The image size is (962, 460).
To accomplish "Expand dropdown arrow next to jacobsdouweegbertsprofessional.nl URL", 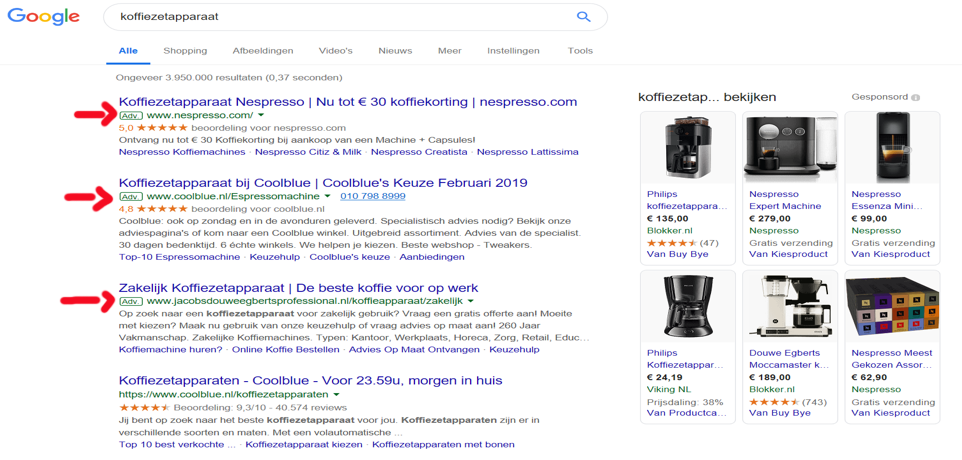I will (x=471, y=302).
